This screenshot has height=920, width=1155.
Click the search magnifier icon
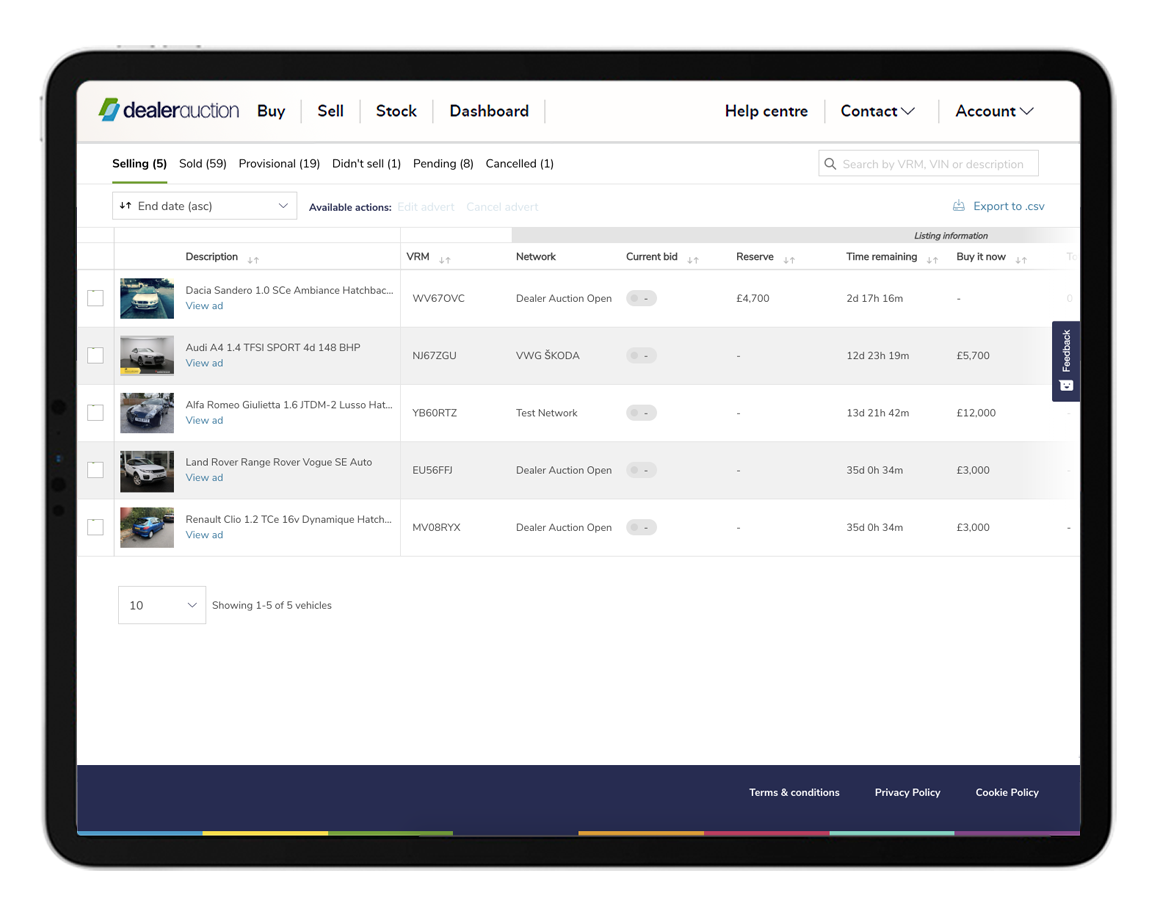(830, 164)
